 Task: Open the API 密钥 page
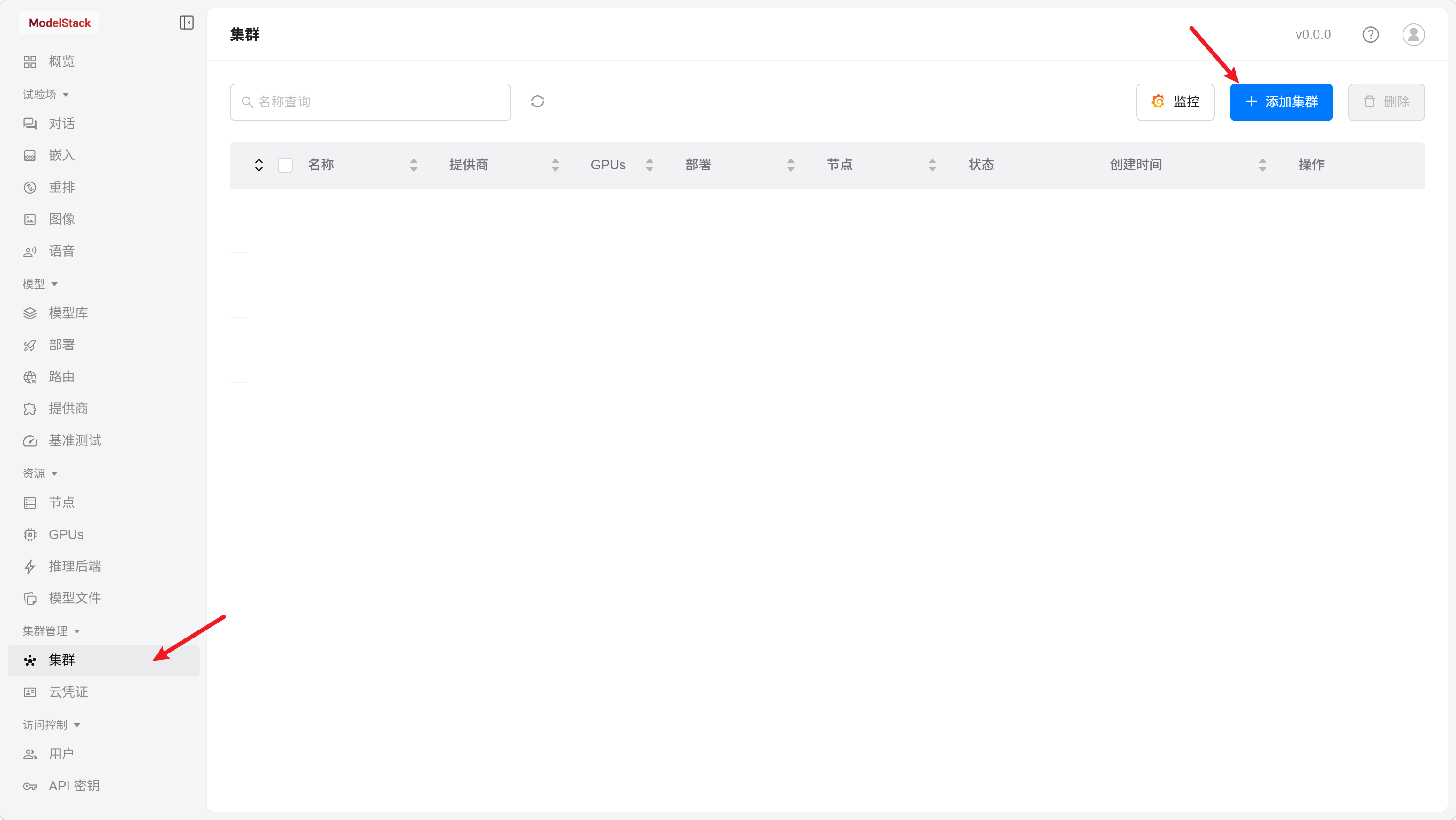point(104,786)
